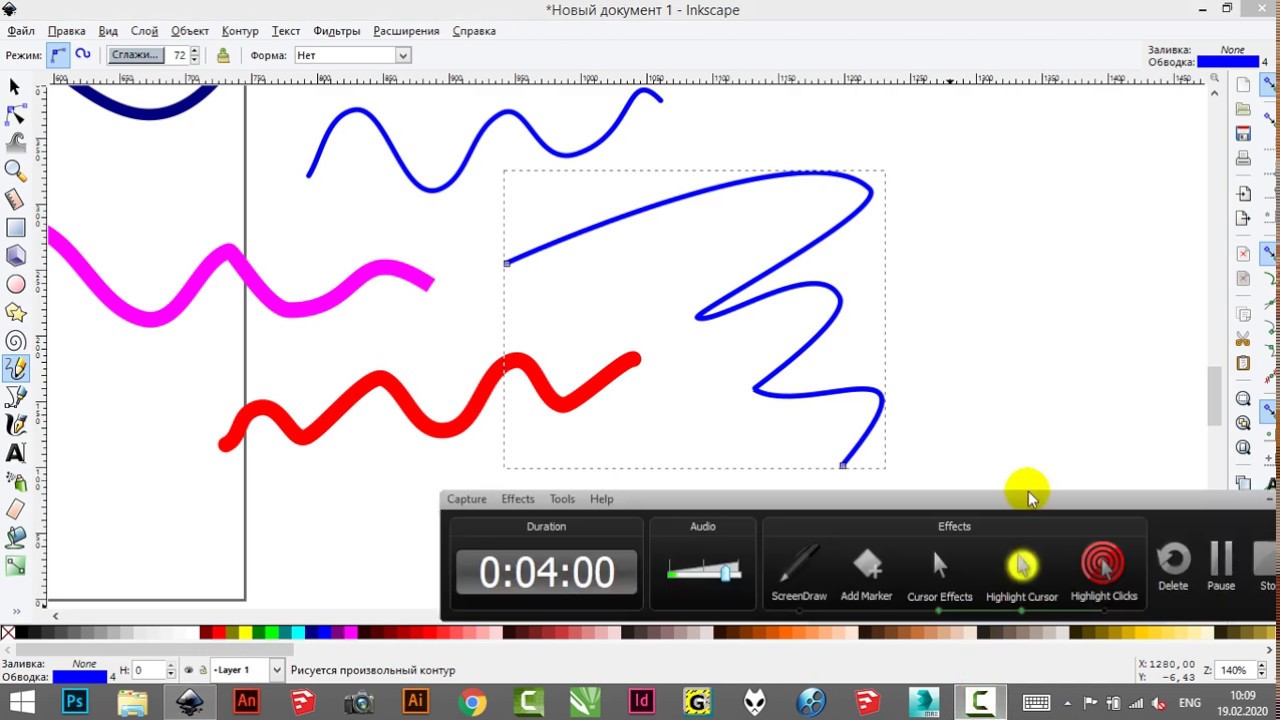Screen dimensions: 1280x720
Task: Click the no-color X palette swatch
Action: click(8, 632)
